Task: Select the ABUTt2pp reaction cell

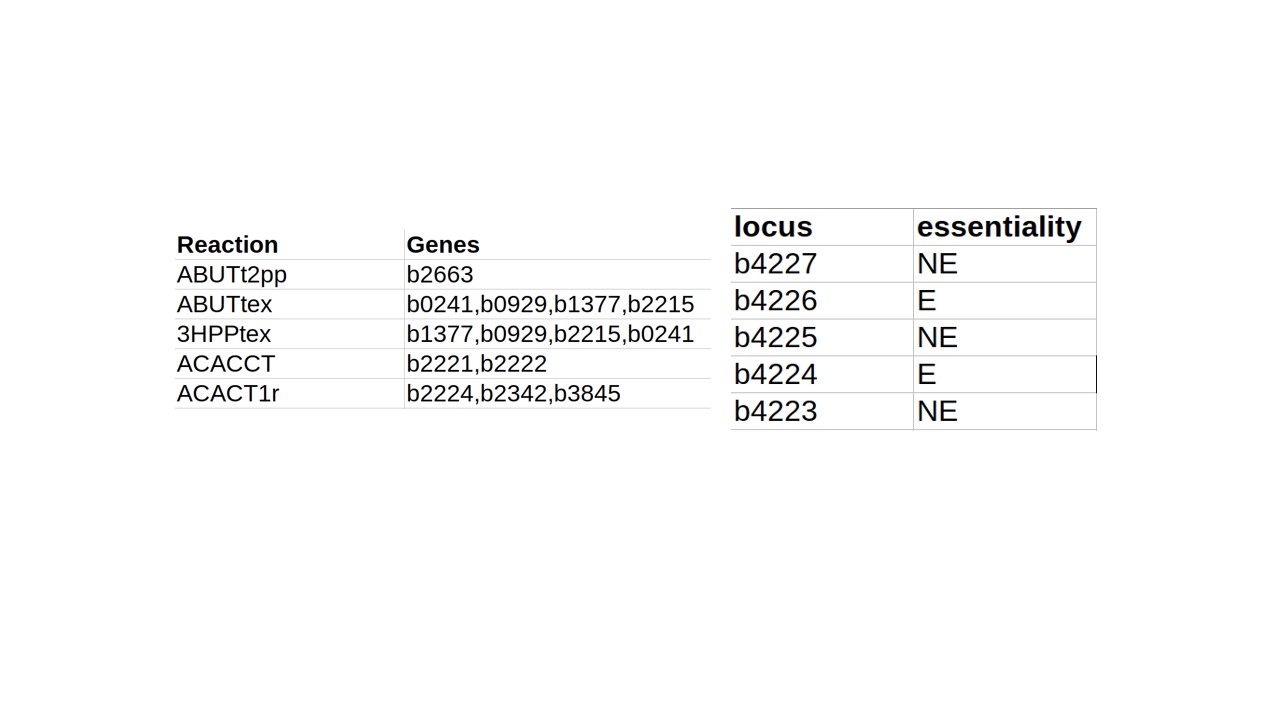Action: click(x=232, y=274)
